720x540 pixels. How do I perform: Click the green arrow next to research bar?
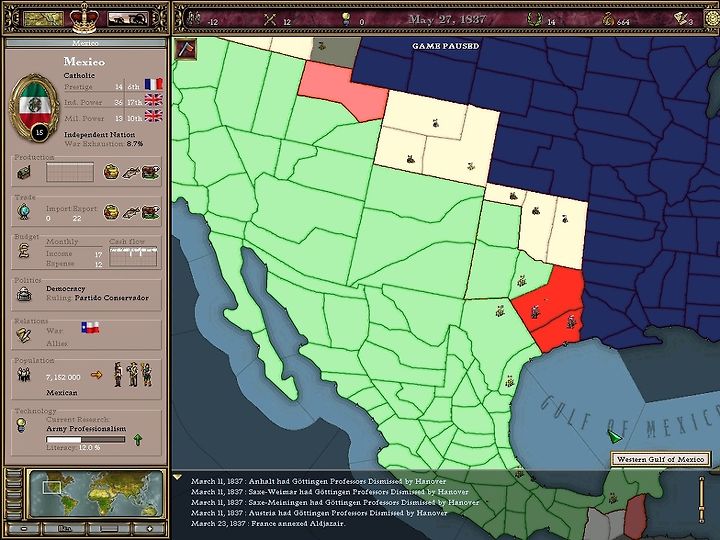137,440
